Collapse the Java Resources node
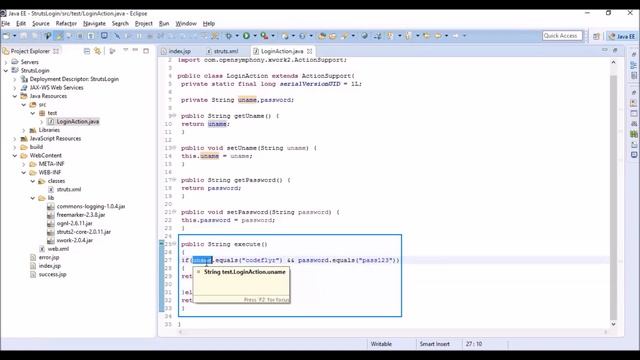 (x=15, y=96)
